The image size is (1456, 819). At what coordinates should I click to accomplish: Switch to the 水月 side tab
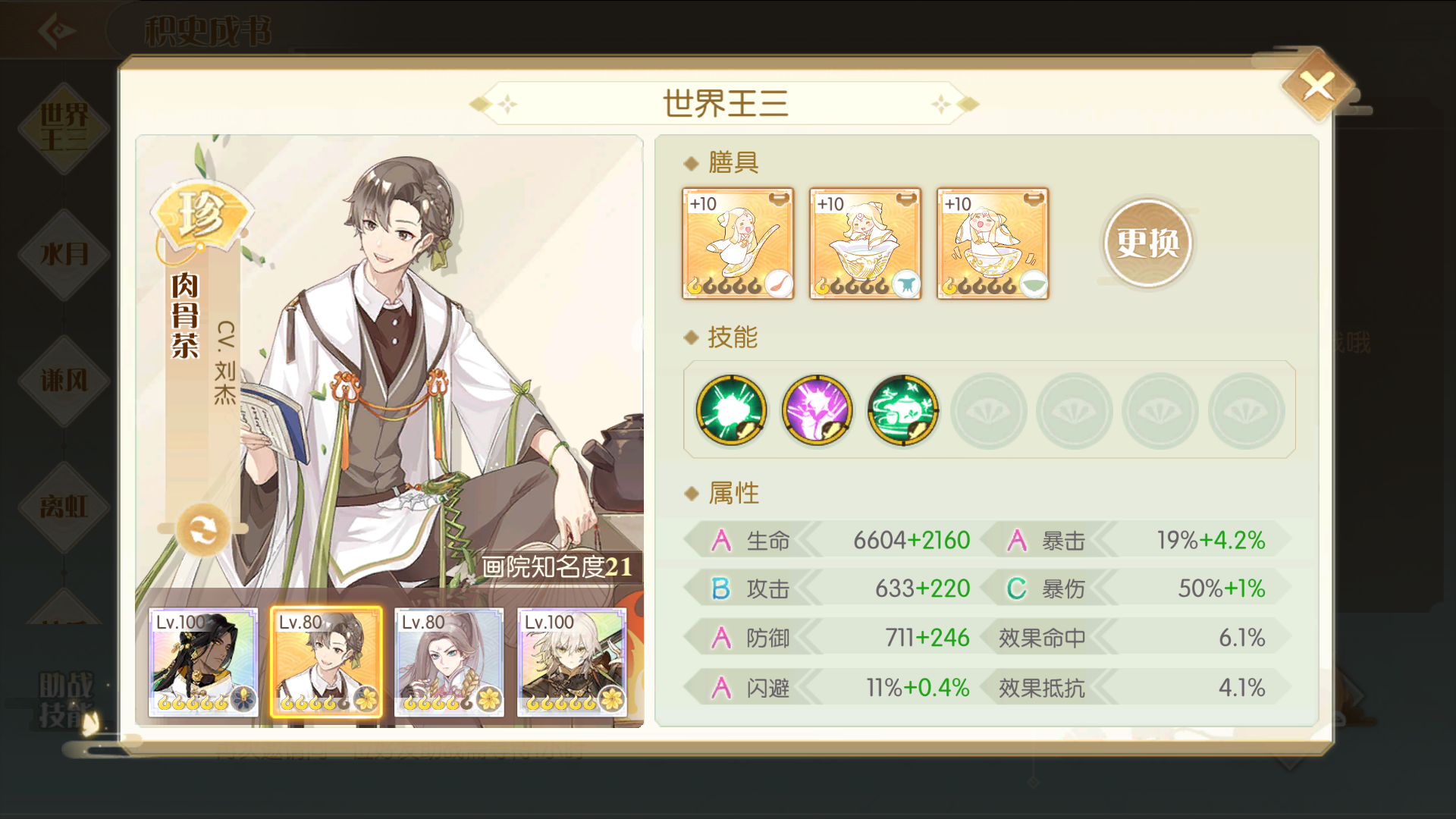point(64,254)
